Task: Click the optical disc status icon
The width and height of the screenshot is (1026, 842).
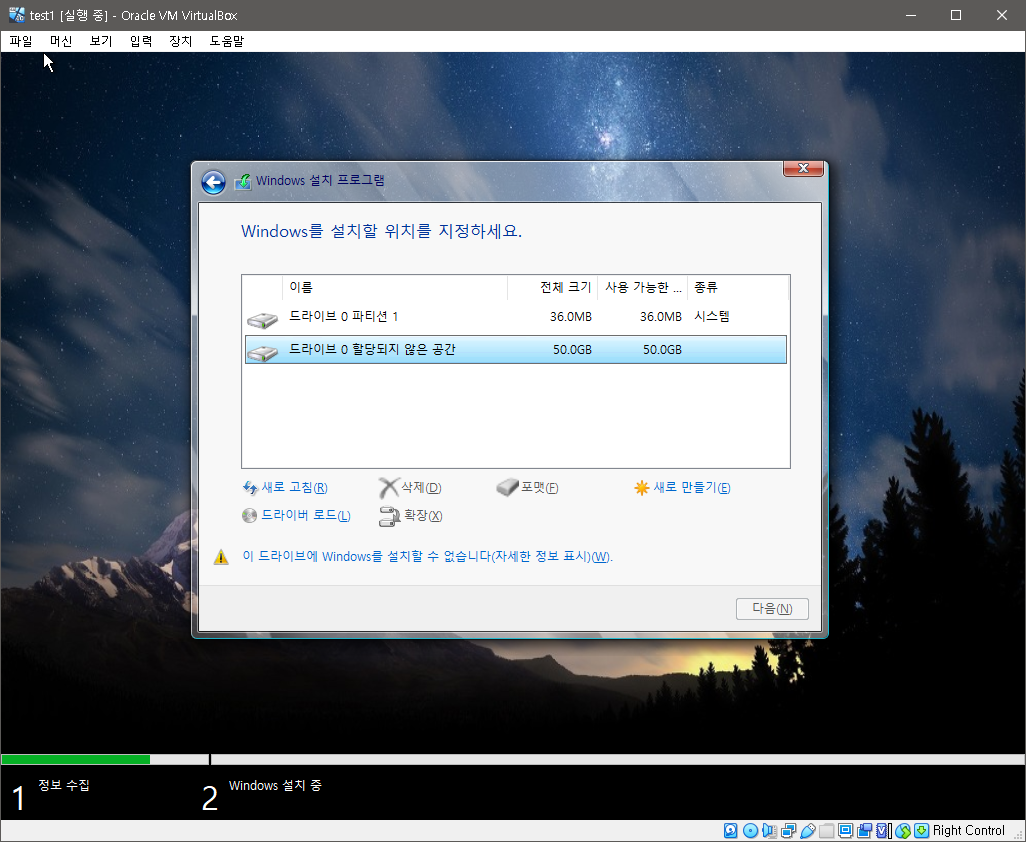Action: pyautogui.click(x=751, y=830)
